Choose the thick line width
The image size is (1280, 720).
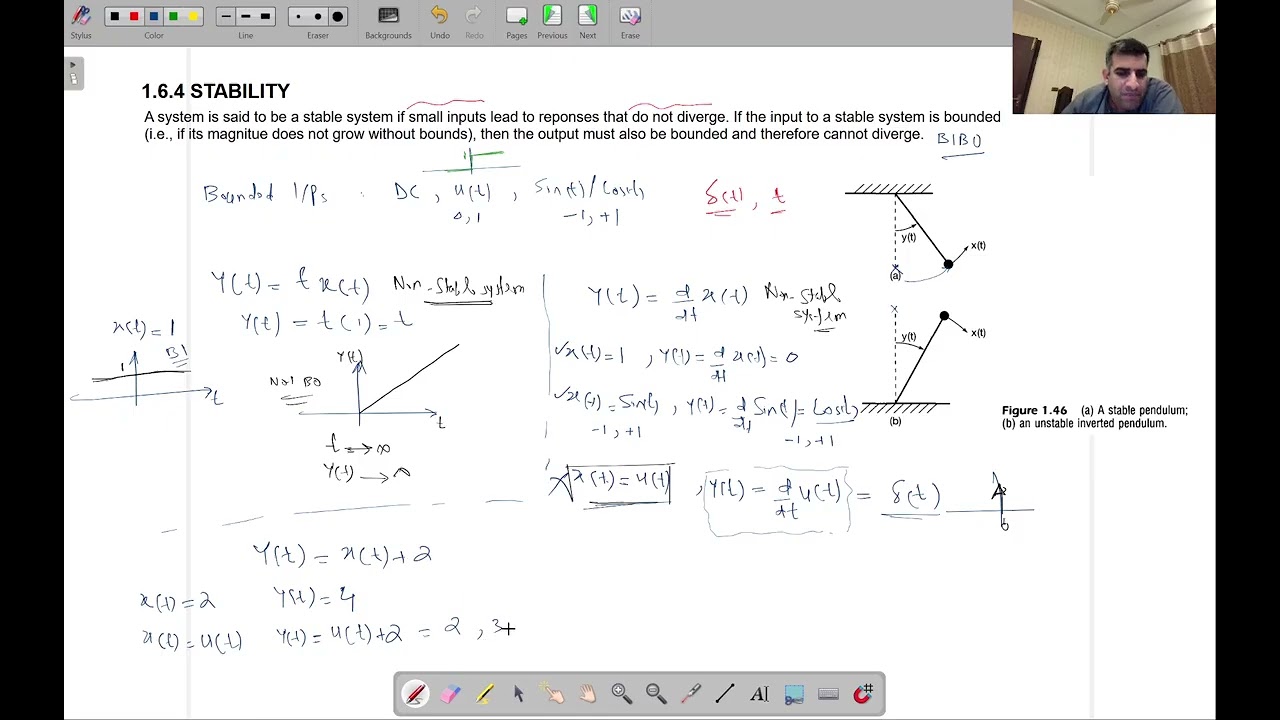[265, 17]
